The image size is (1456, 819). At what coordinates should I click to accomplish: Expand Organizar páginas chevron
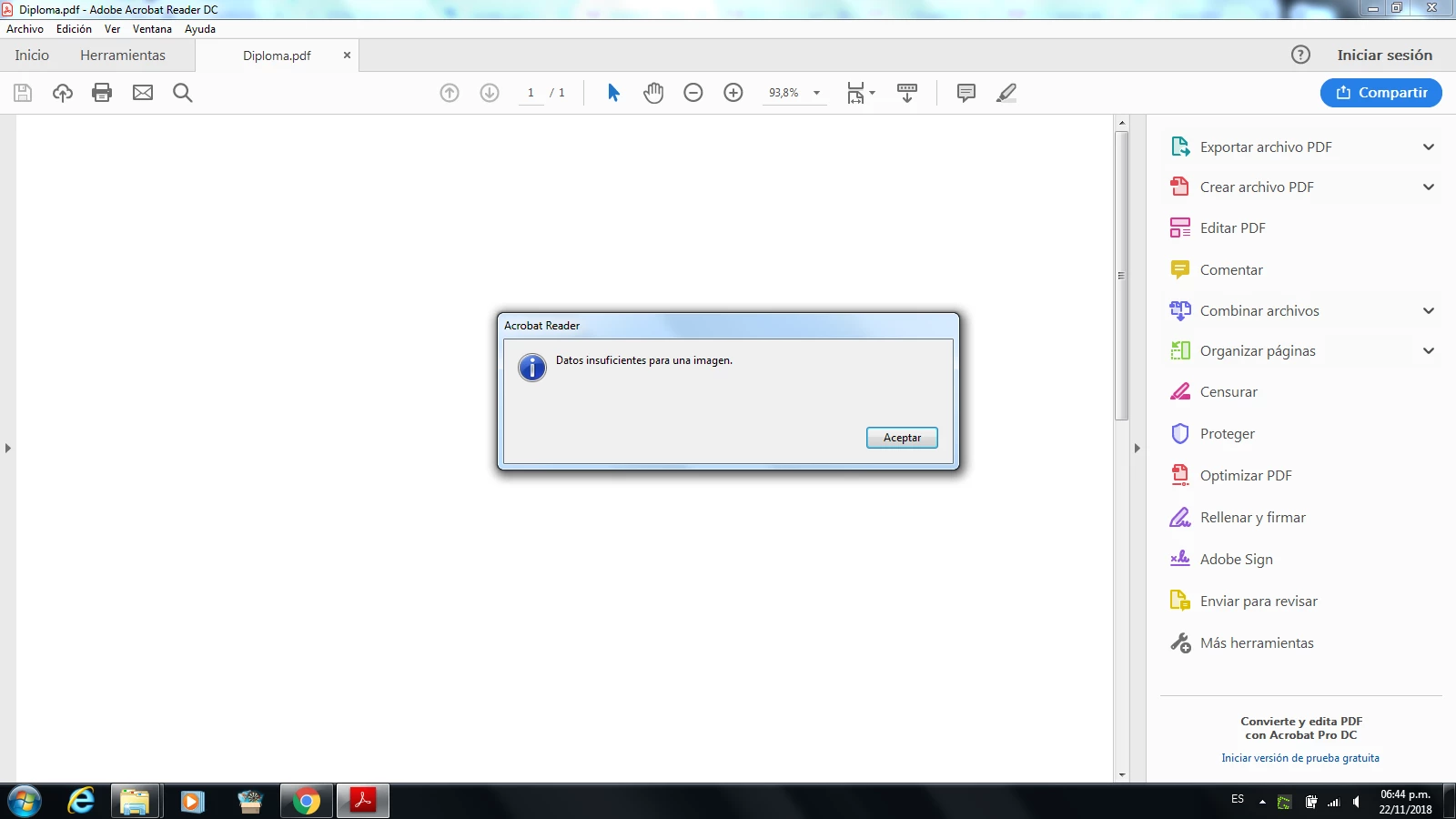pyautogui.click(x=1429, y=351)
